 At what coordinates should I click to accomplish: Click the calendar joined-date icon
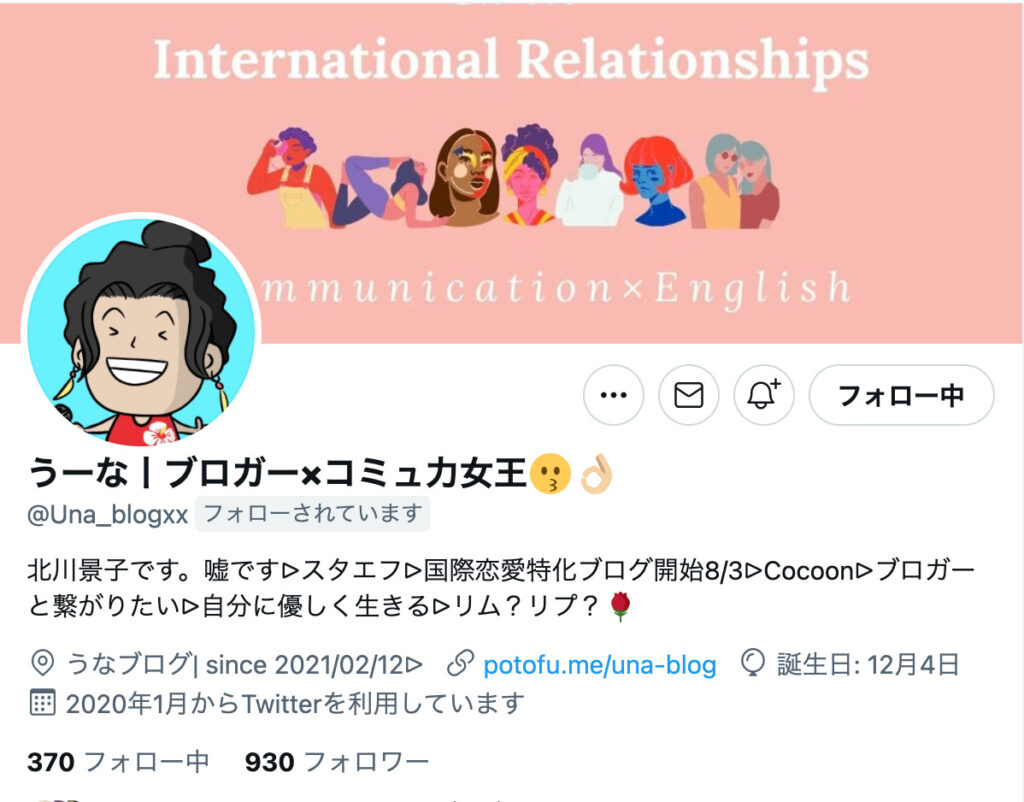click(43, 703)
